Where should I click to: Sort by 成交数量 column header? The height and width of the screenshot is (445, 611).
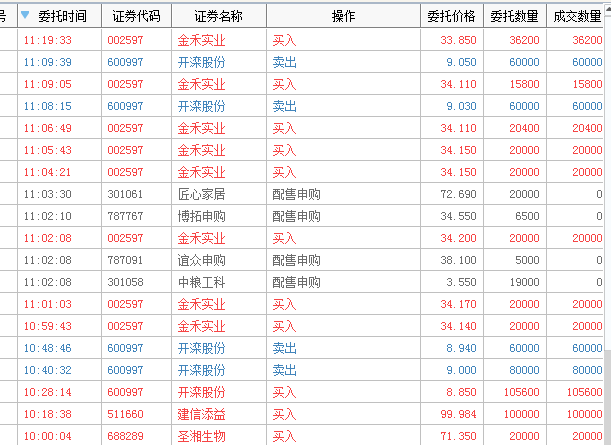pos(577,16)
